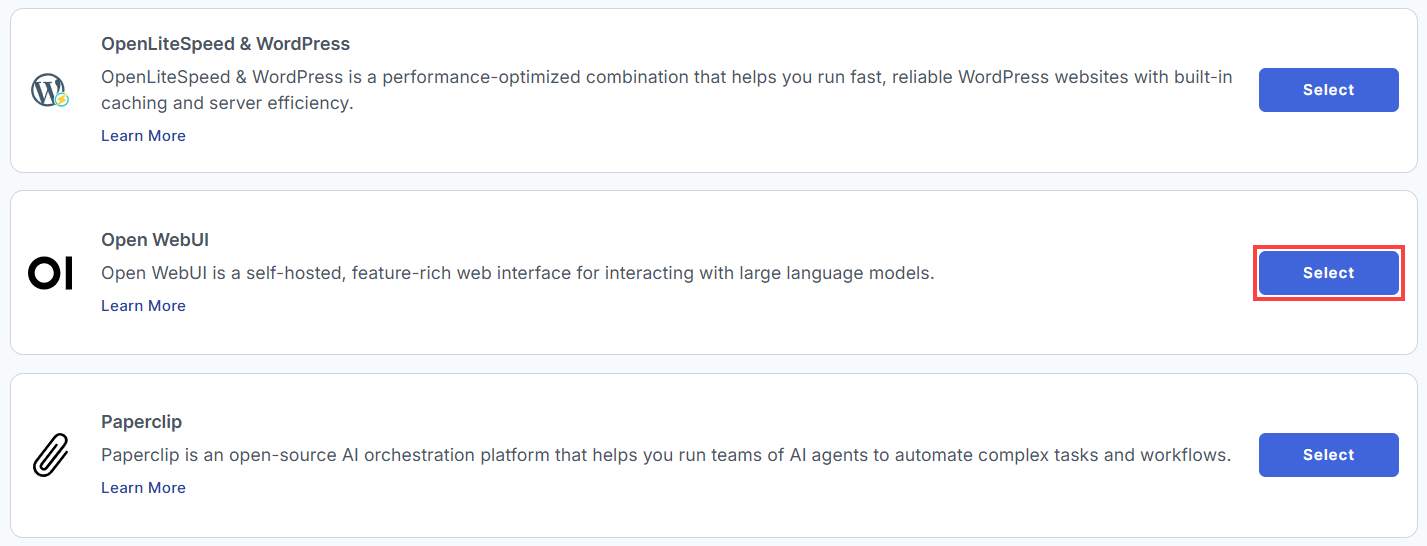Open Learn More for Paperclip
This screenshot has width=1427, height=546.
pos(143,488)
